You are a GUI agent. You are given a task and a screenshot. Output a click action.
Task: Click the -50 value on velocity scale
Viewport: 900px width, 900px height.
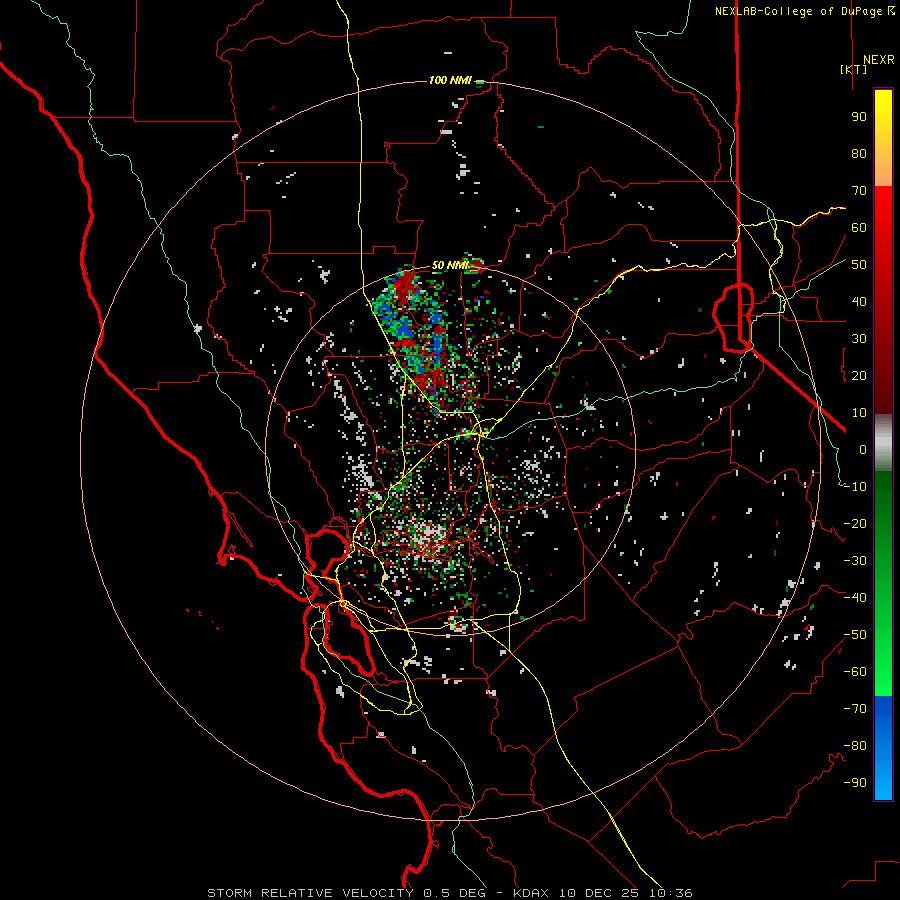(x=855, y=635)
